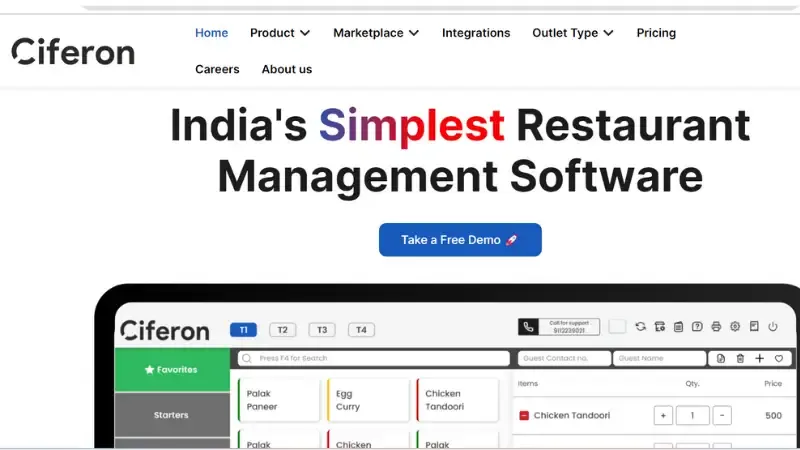Click the refresh sync icon

[640, 327]
